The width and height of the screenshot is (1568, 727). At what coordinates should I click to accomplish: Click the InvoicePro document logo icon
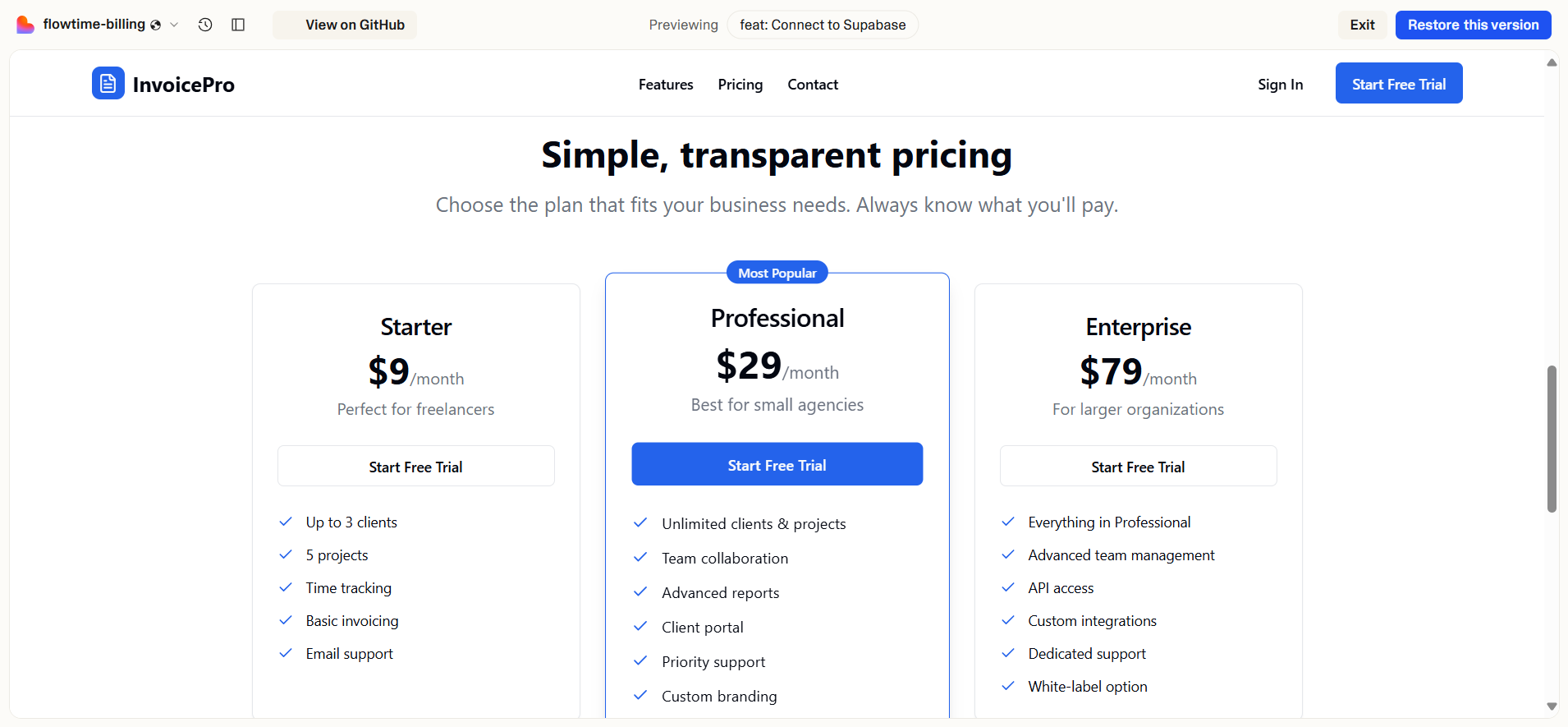pyautogui.click(x=108, y=83)
